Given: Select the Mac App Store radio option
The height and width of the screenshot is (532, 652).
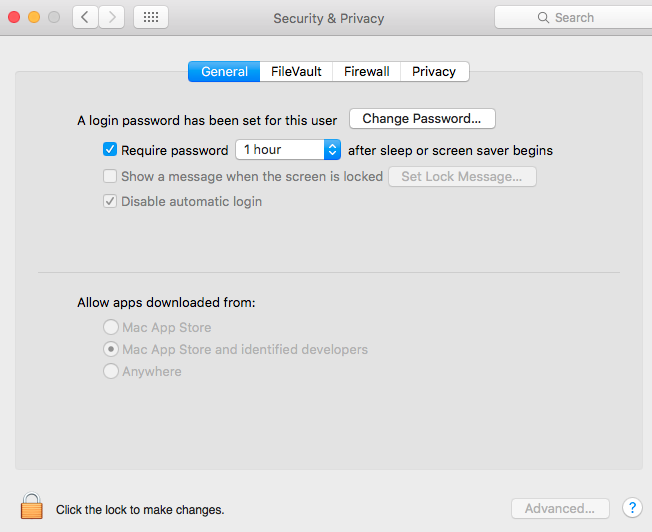Looking at the screenshot, I should [x=110, y=327].
